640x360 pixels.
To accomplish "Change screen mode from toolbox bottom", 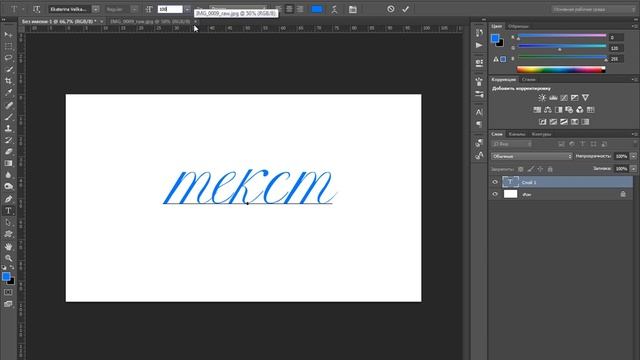I will (x=8, y=304).
